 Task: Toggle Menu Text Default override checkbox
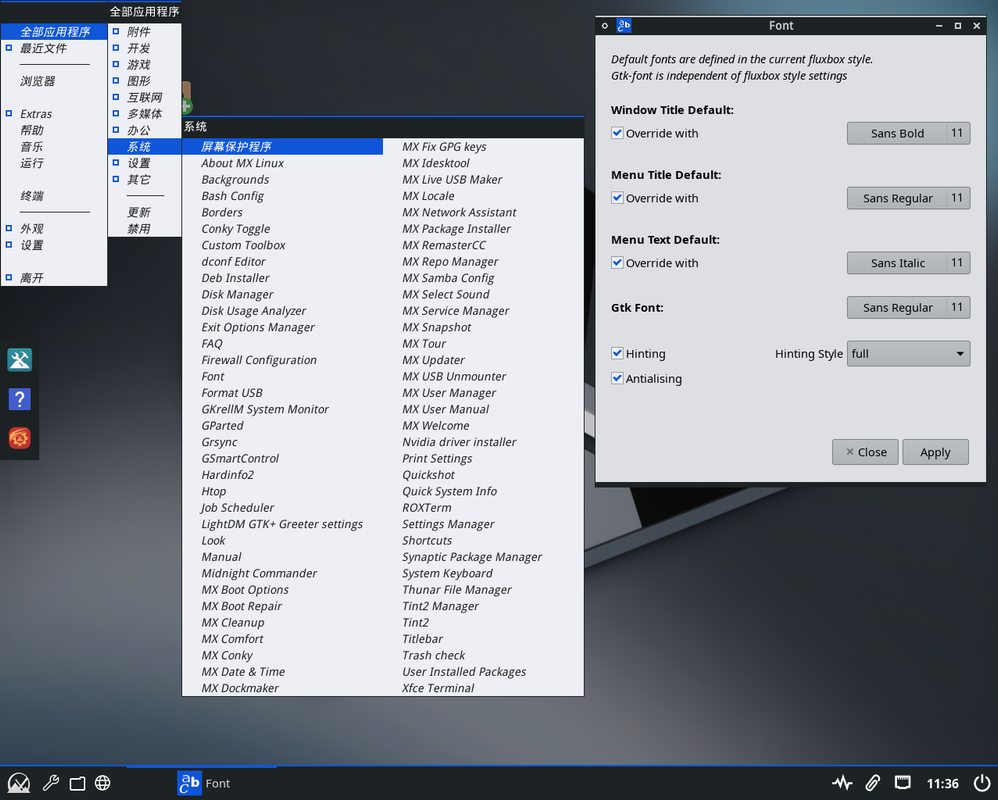pos(617,263)
